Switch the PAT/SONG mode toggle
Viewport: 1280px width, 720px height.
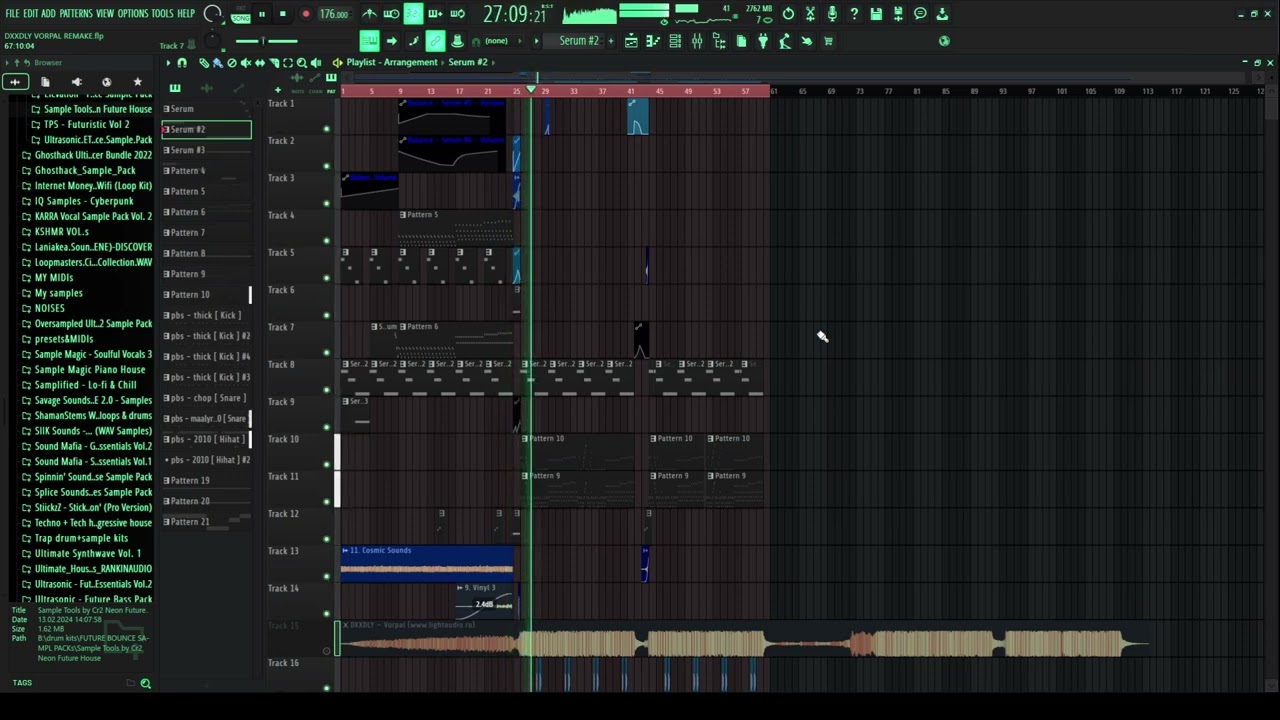pos(241,14)
